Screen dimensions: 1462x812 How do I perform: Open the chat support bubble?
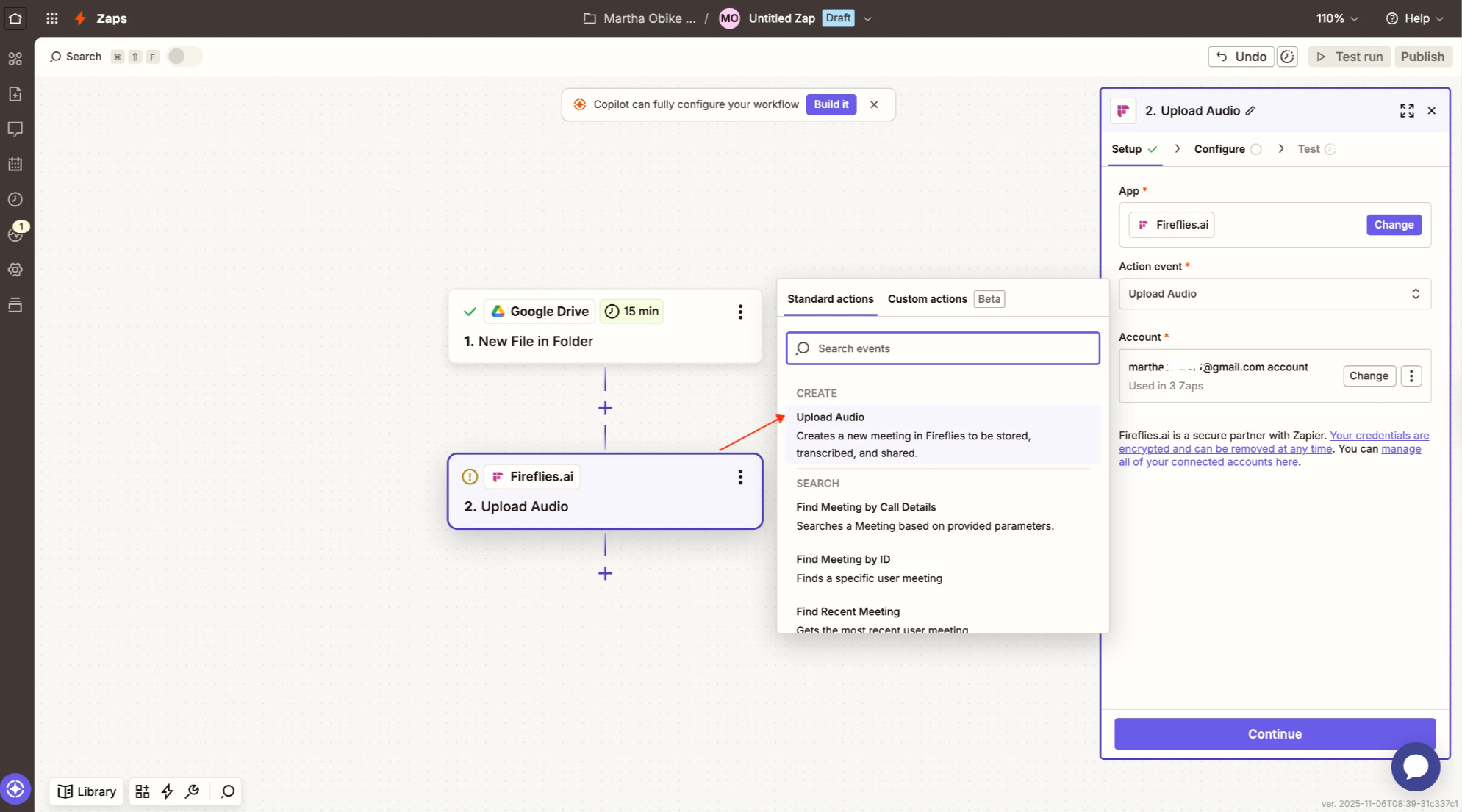(x=1415, y=766)
